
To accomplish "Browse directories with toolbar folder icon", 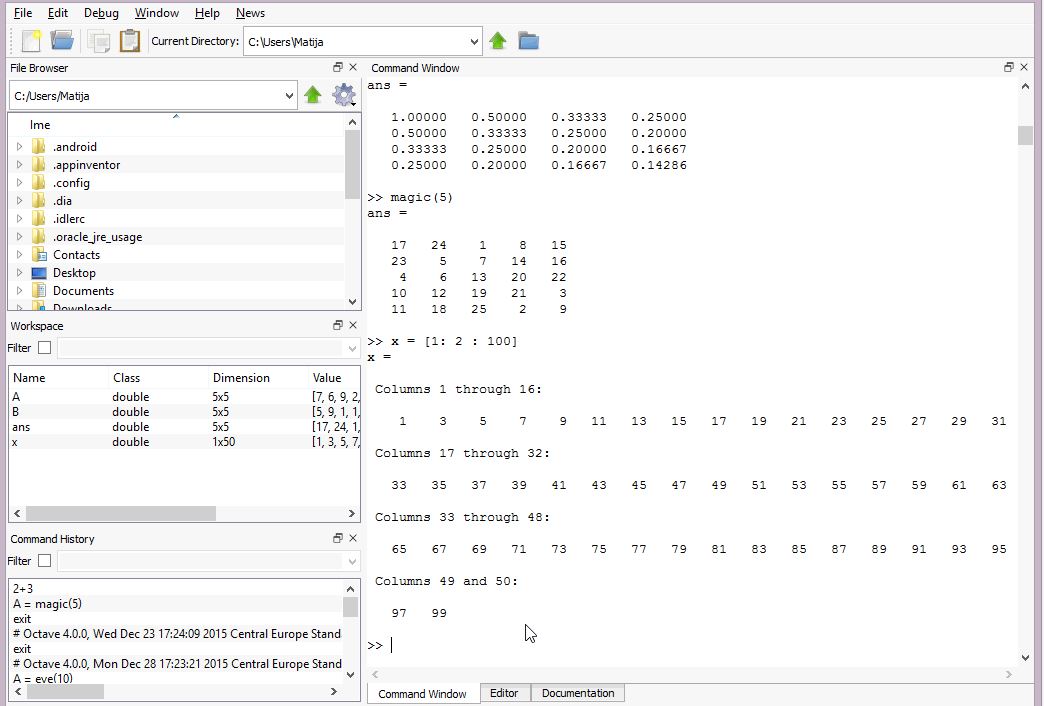I will point(528,41).
